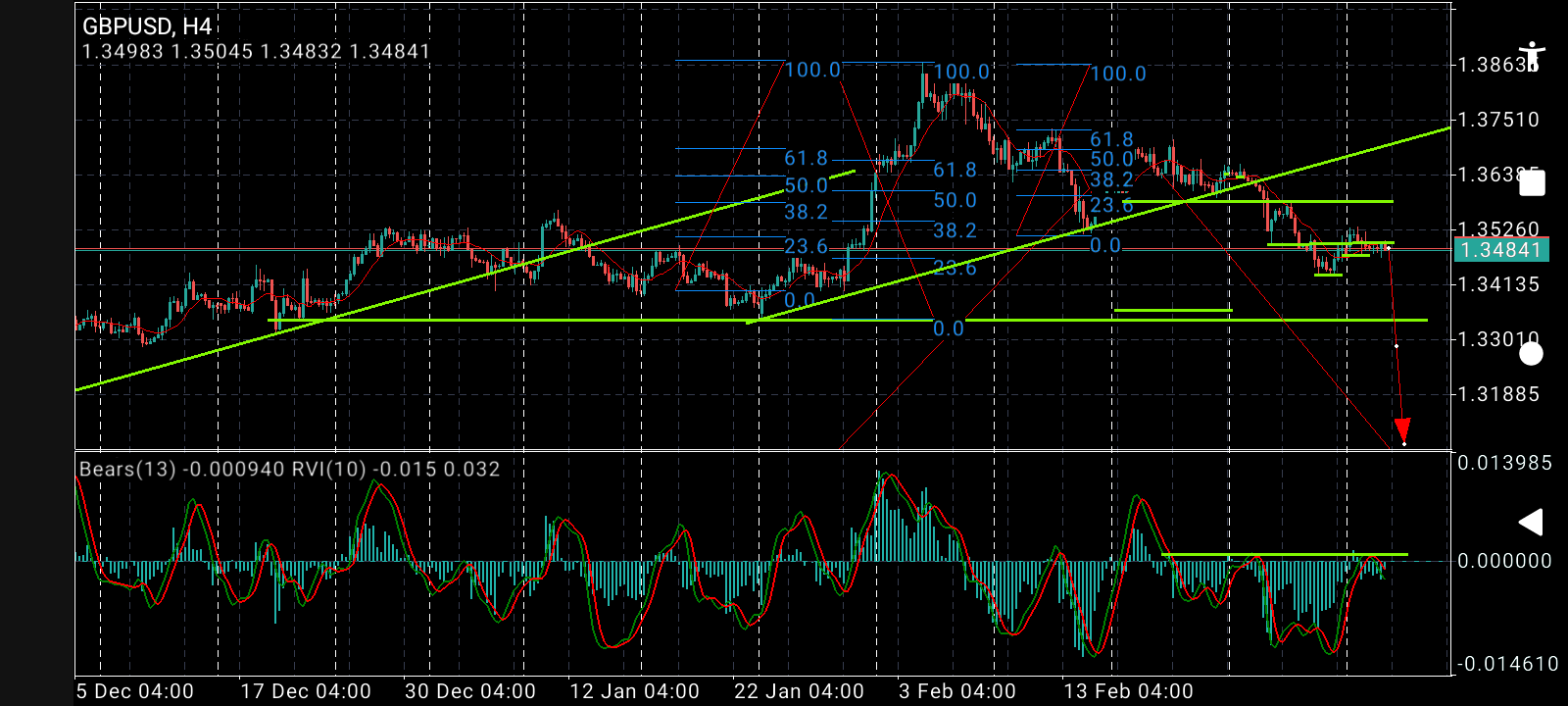Tap the accessibility figure icon
The height and width of the screenshot is (706, 1568).
pyautogui.click(x=1531, y=56)
